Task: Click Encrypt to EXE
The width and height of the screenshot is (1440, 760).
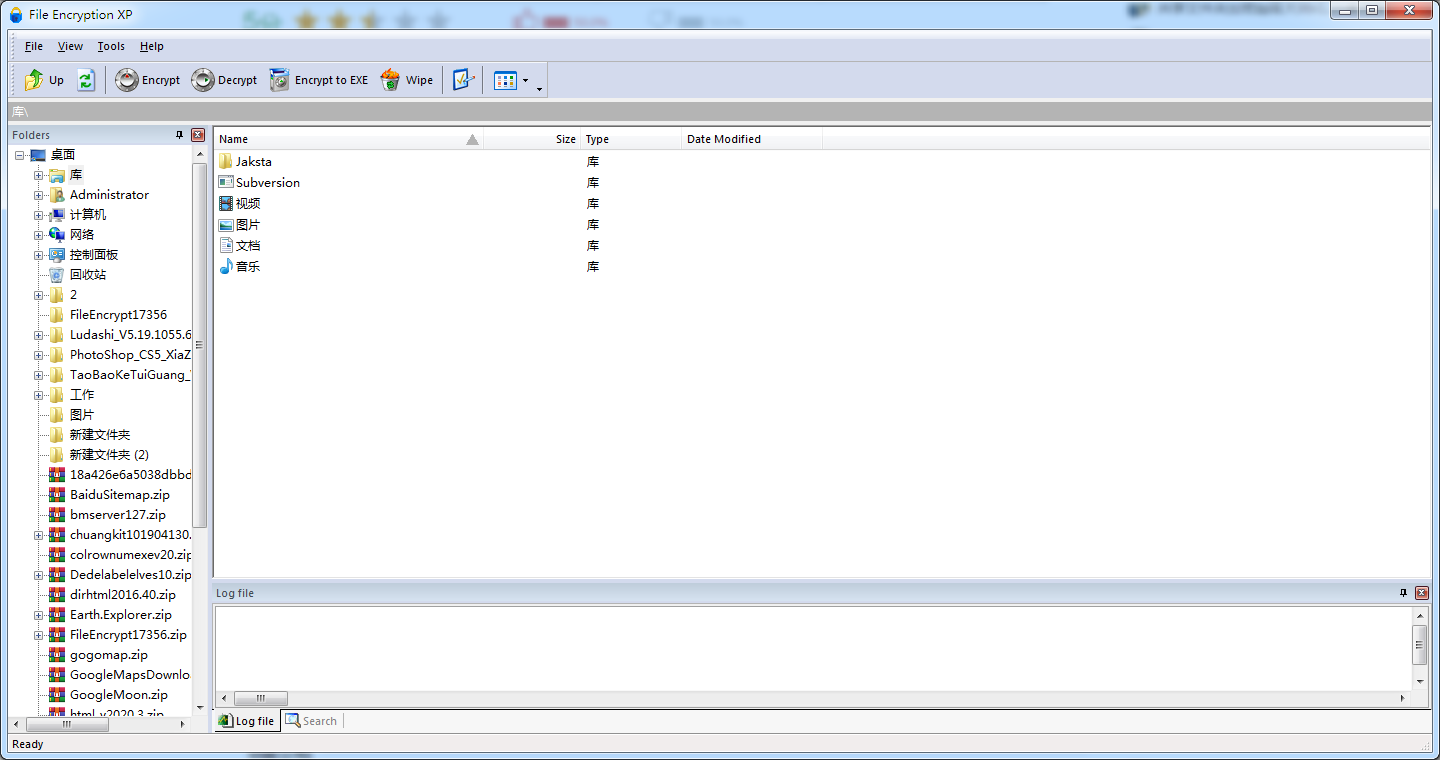Action: click(319, 80)
